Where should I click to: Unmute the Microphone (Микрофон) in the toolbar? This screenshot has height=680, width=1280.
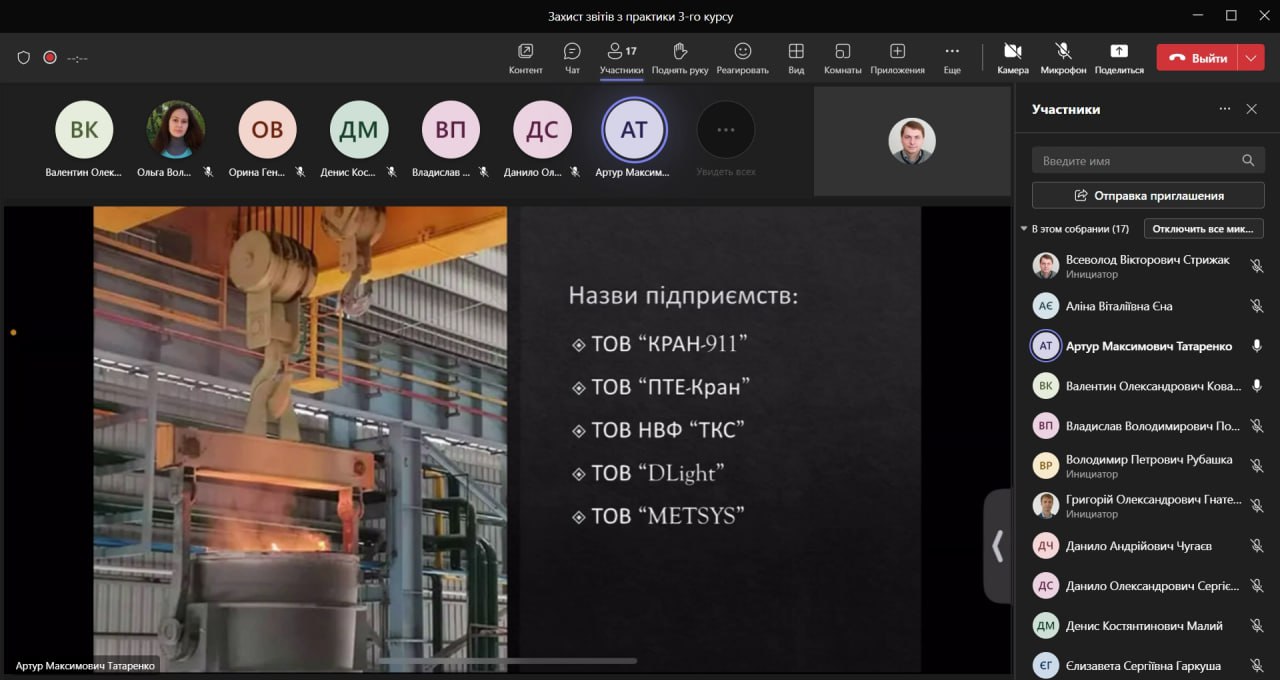(x=1063, y=57)
